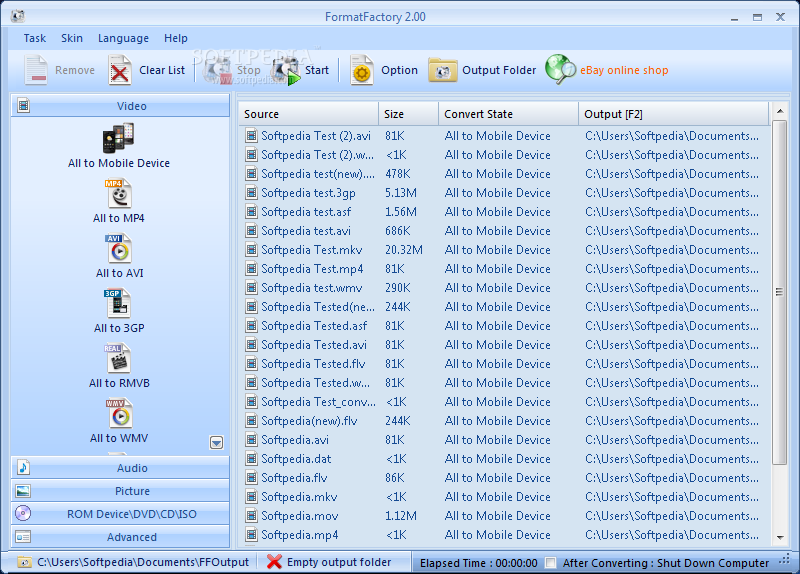Select the Softpedia test.asf row
Viewport: 800px width, 574px height.
pyautogui.click(x=504, y=212)
